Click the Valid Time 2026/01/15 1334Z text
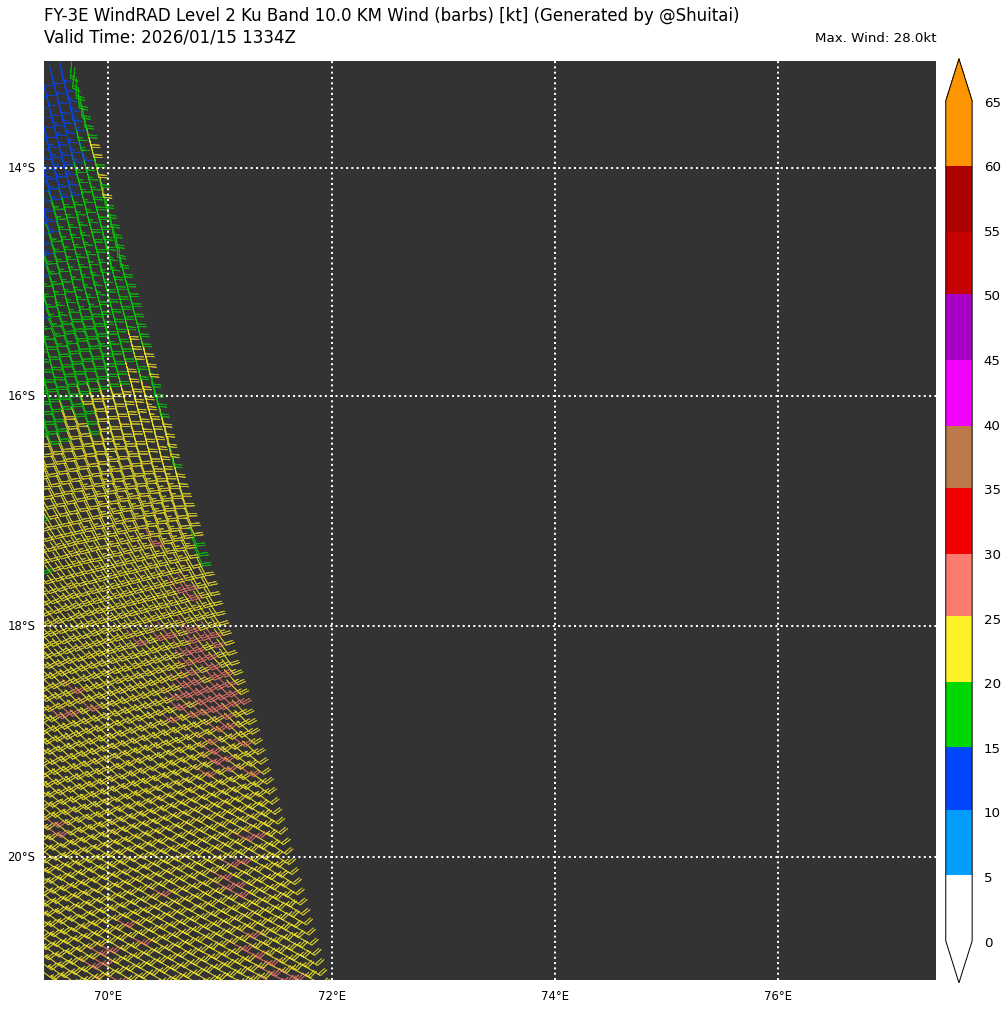The width and height of the screenshot is (1008, 1009). pos(170,38)
